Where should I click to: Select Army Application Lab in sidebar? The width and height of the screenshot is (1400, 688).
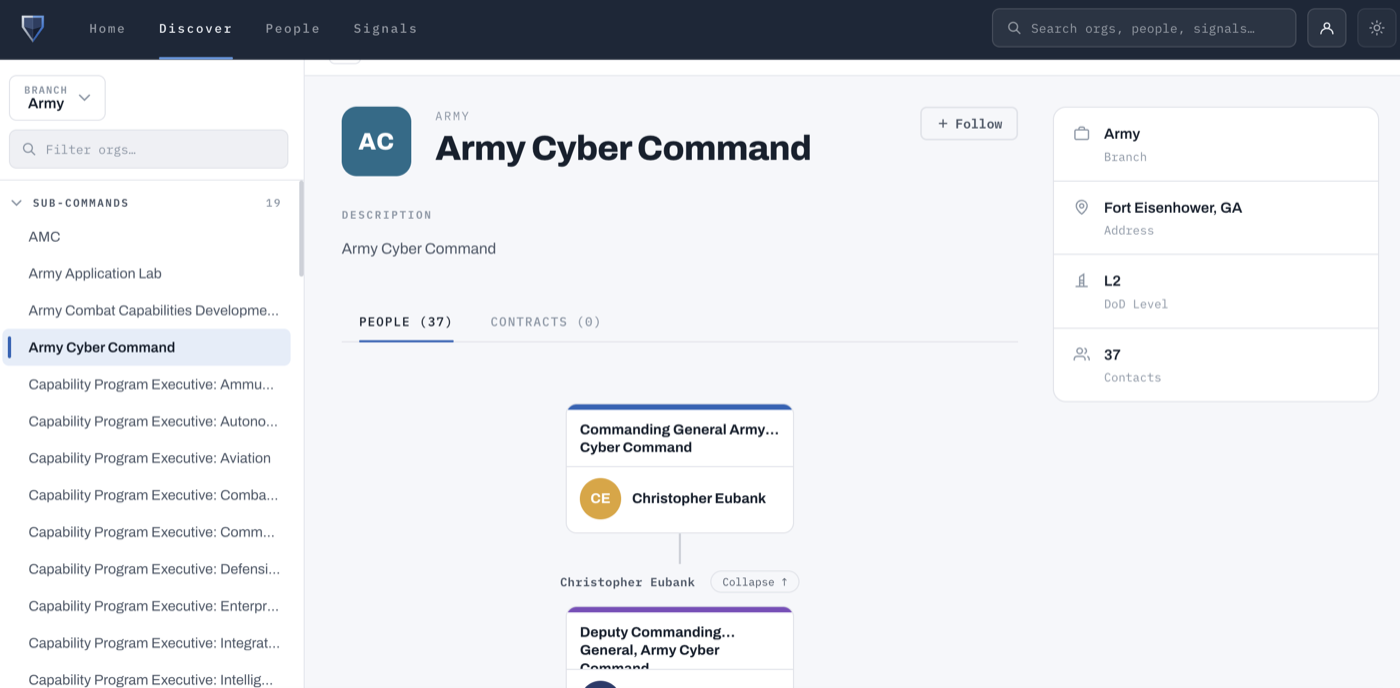pyautogui.click(x=95, y=273)
